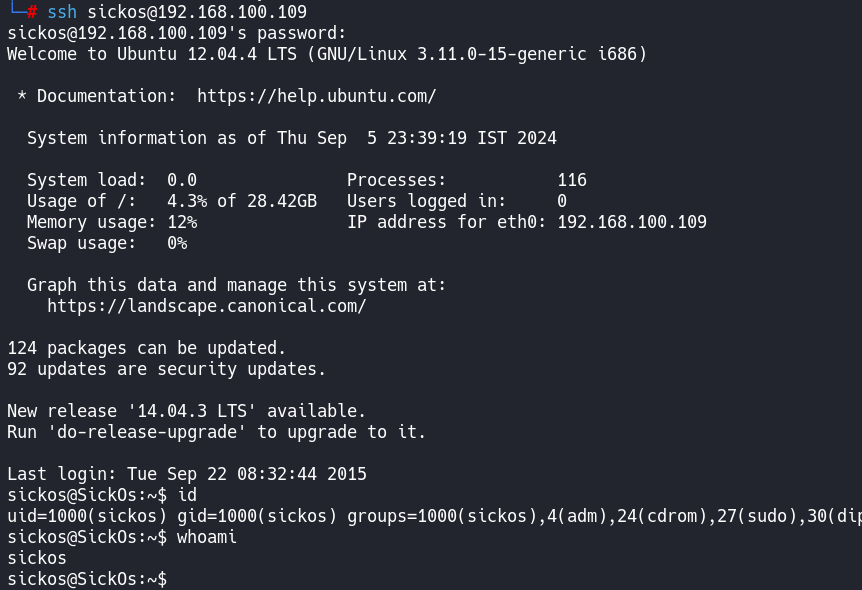Open the help.ubuntu.com documentation link
The width and height of the screenshot is (862, 590).
pyautogui.click(x=316, y=96)
